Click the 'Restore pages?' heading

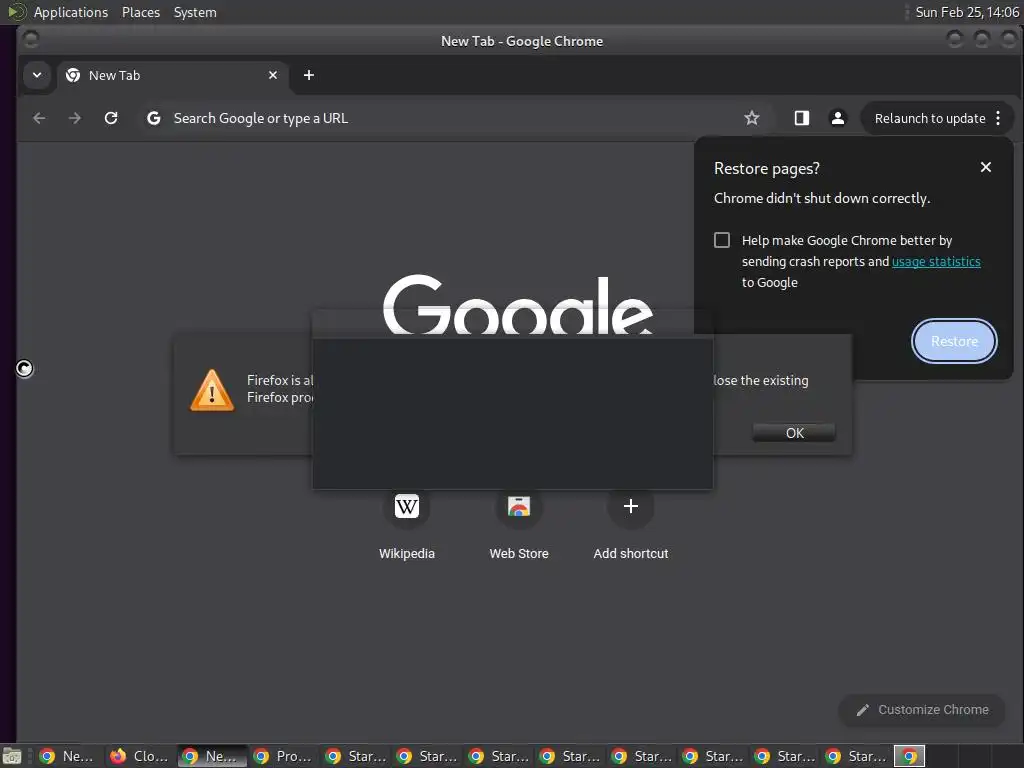767,168
